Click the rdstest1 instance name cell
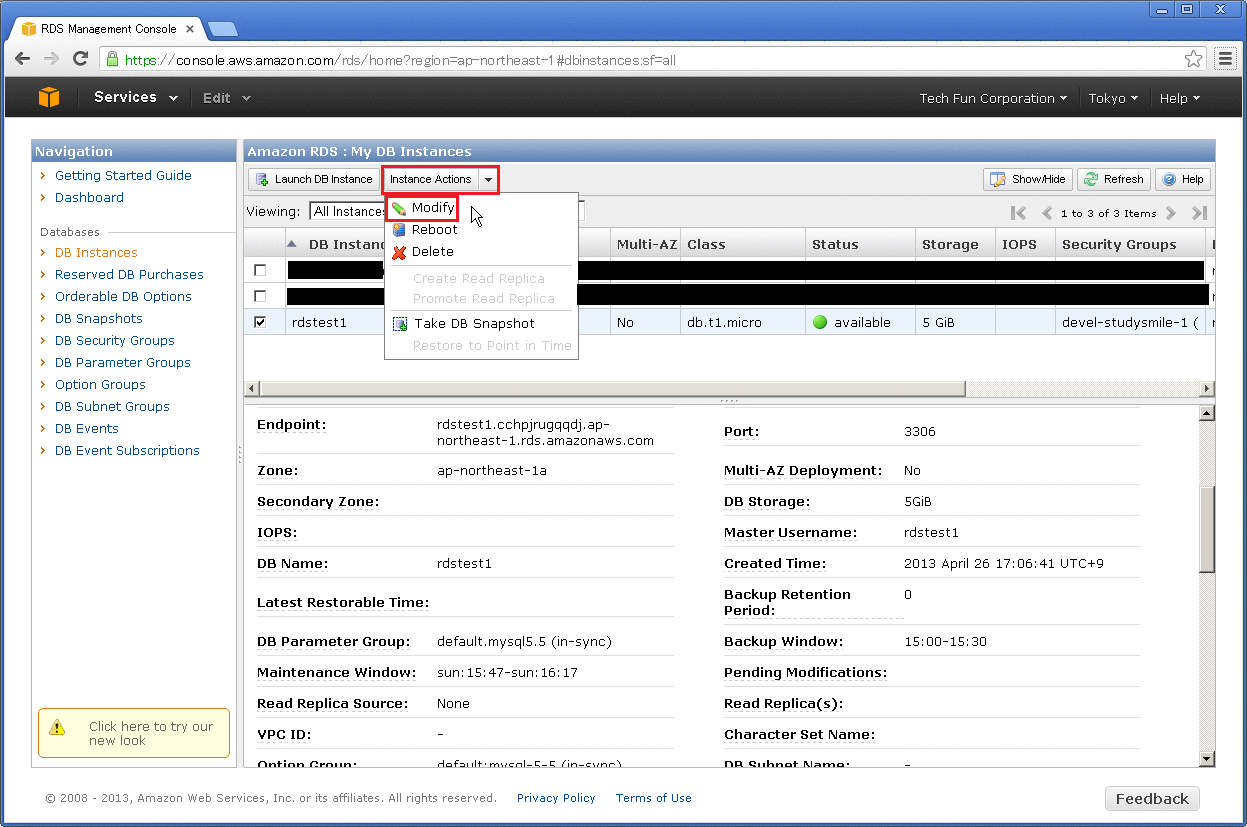This screenshot has height=827, width=1247. coord(319,323)
